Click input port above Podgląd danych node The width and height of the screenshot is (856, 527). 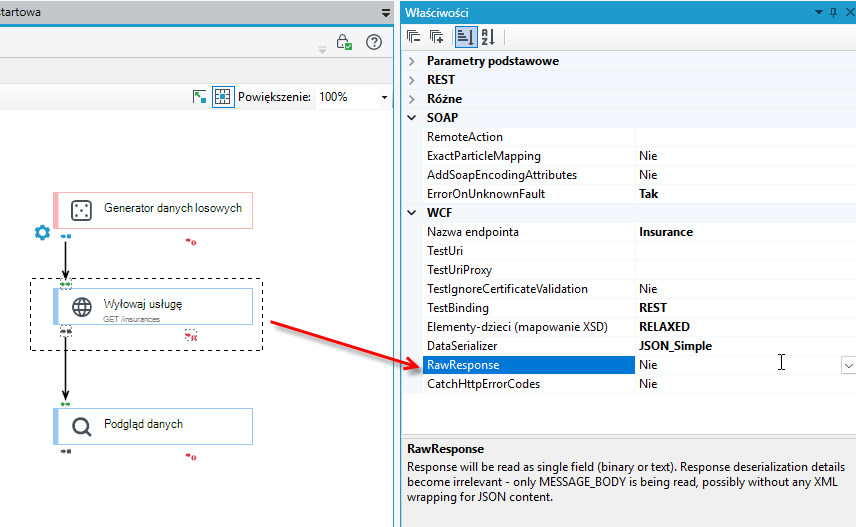66,404
